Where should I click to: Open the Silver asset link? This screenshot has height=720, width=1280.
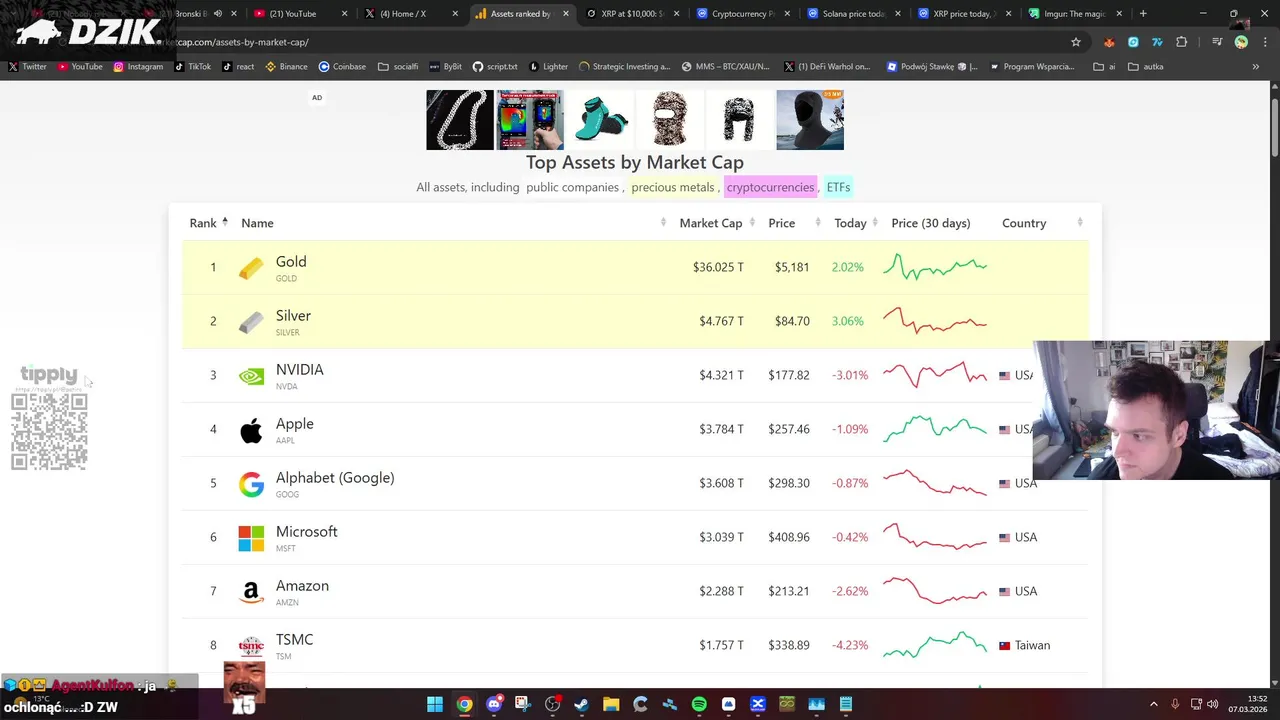(293, 316)
